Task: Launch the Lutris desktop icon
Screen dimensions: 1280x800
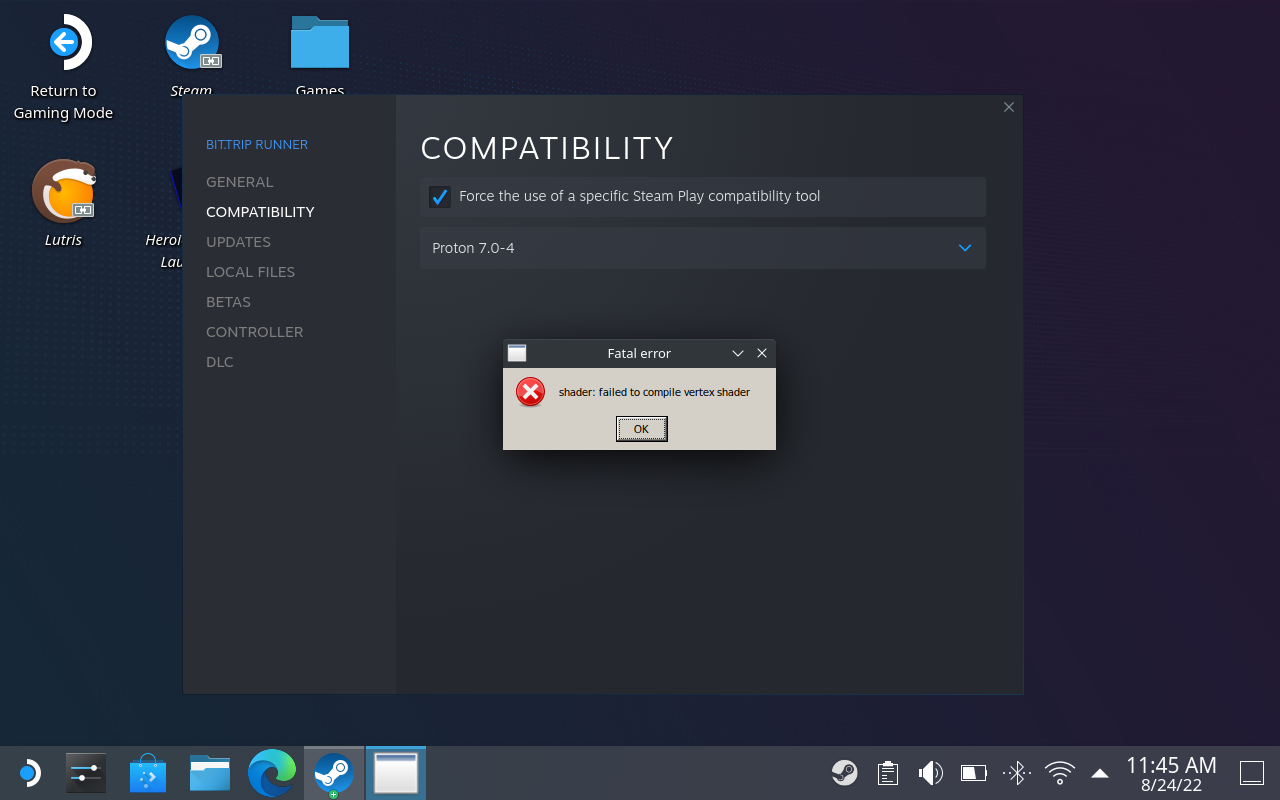Action: click(x=63, y=203)
